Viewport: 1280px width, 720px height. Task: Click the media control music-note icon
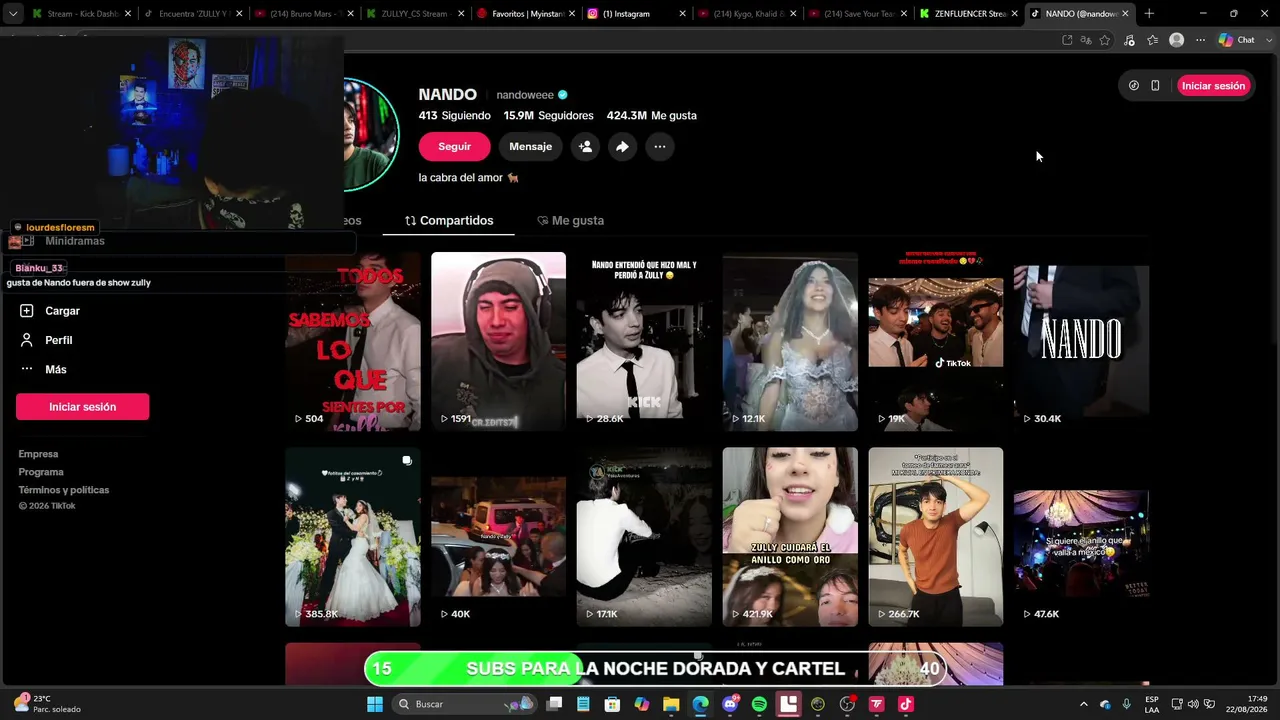[1129, 40]
